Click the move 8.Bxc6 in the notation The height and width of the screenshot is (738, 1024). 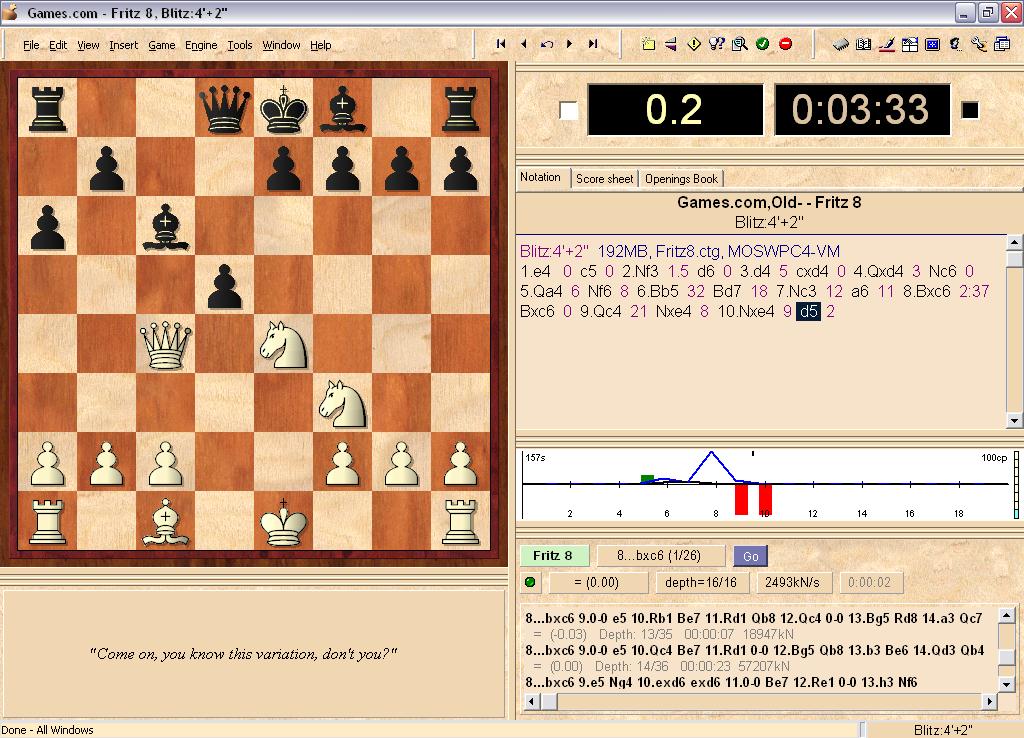click(x=927, y=291)
